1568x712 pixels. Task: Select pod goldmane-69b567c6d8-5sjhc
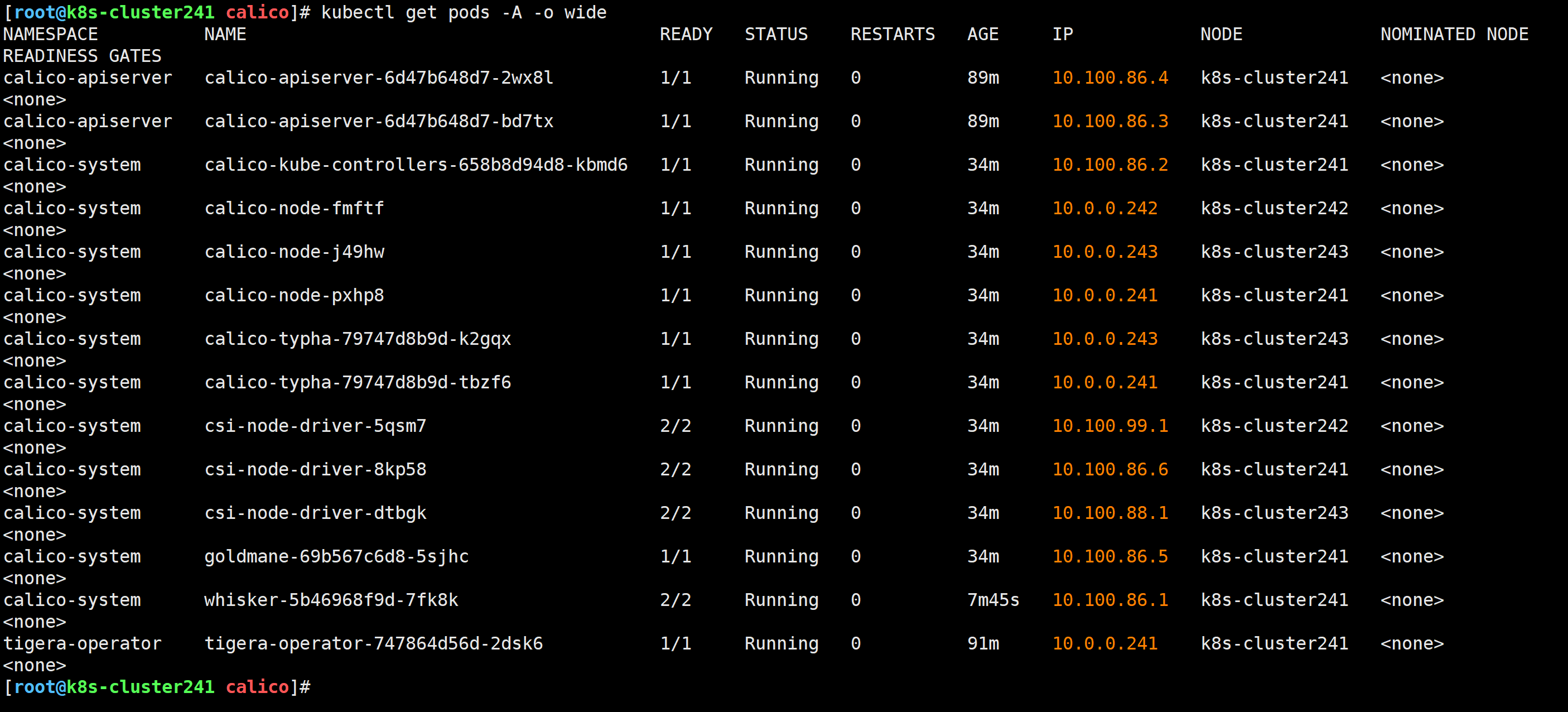336,557
